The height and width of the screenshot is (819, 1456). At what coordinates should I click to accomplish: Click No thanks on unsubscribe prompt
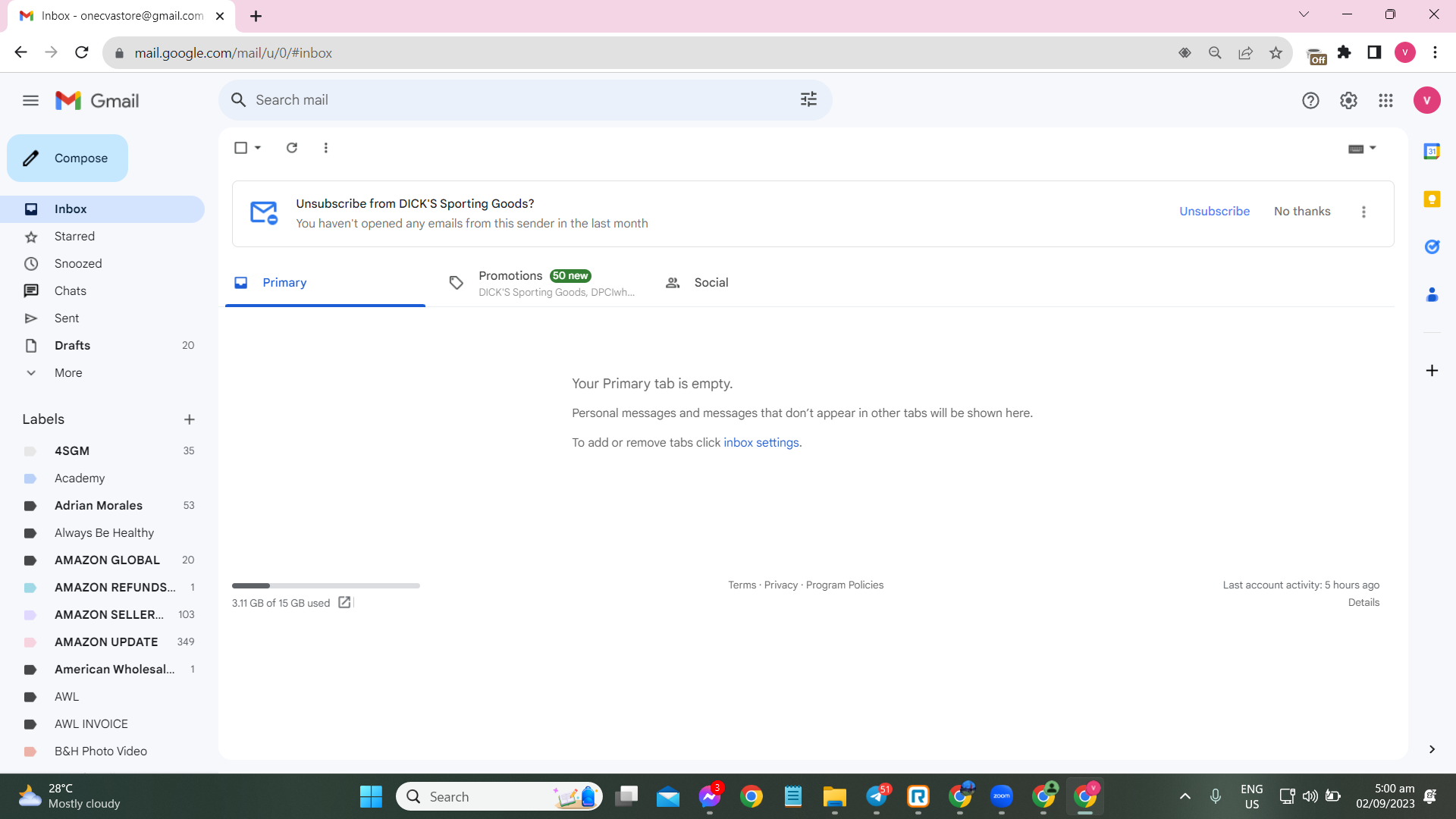coord(1302,211)
